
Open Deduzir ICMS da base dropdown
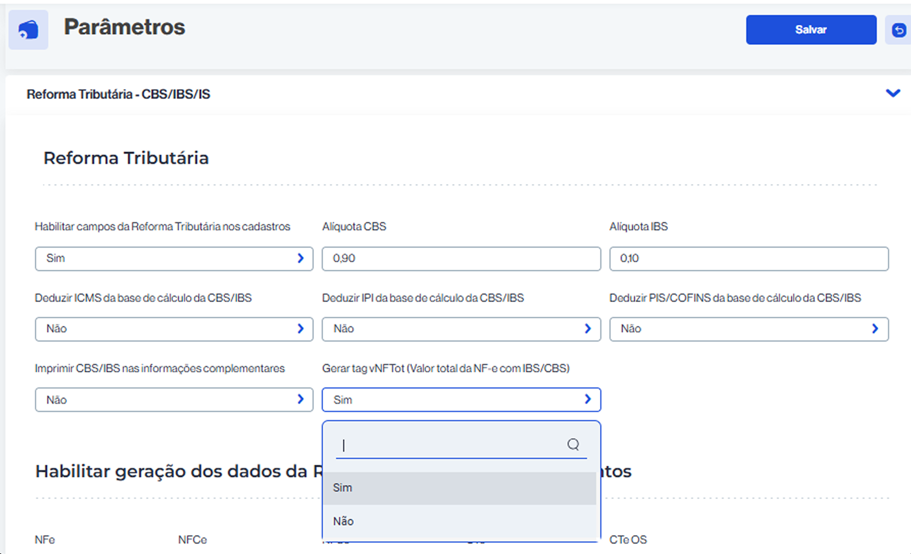tap(174, 329)
